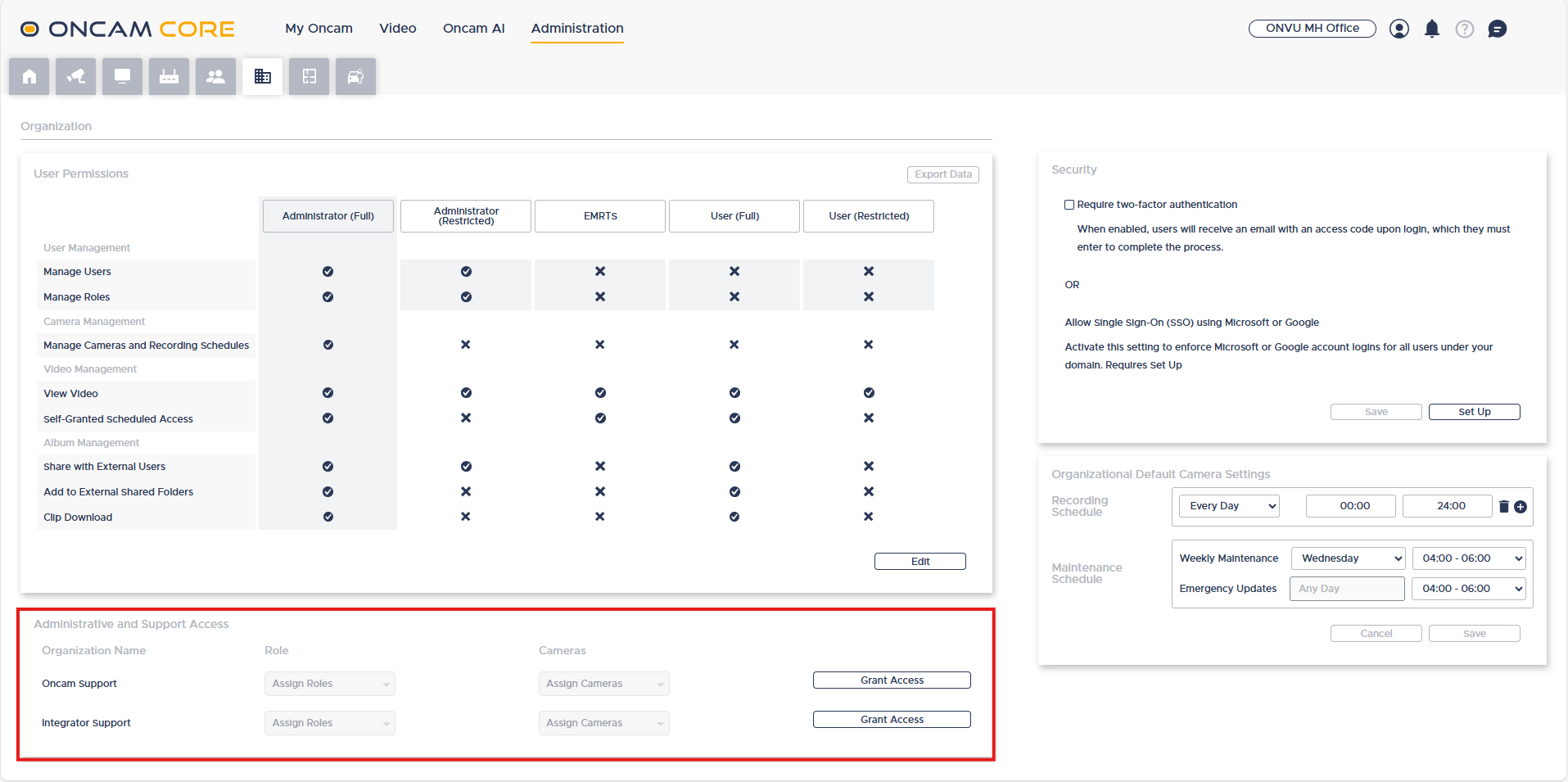Image resolution: width=1568 pixels, height=782 pixels.
Task: Click Manage Users cross for EMRTS
Action: pyautogui.click(x=600, y=271)
